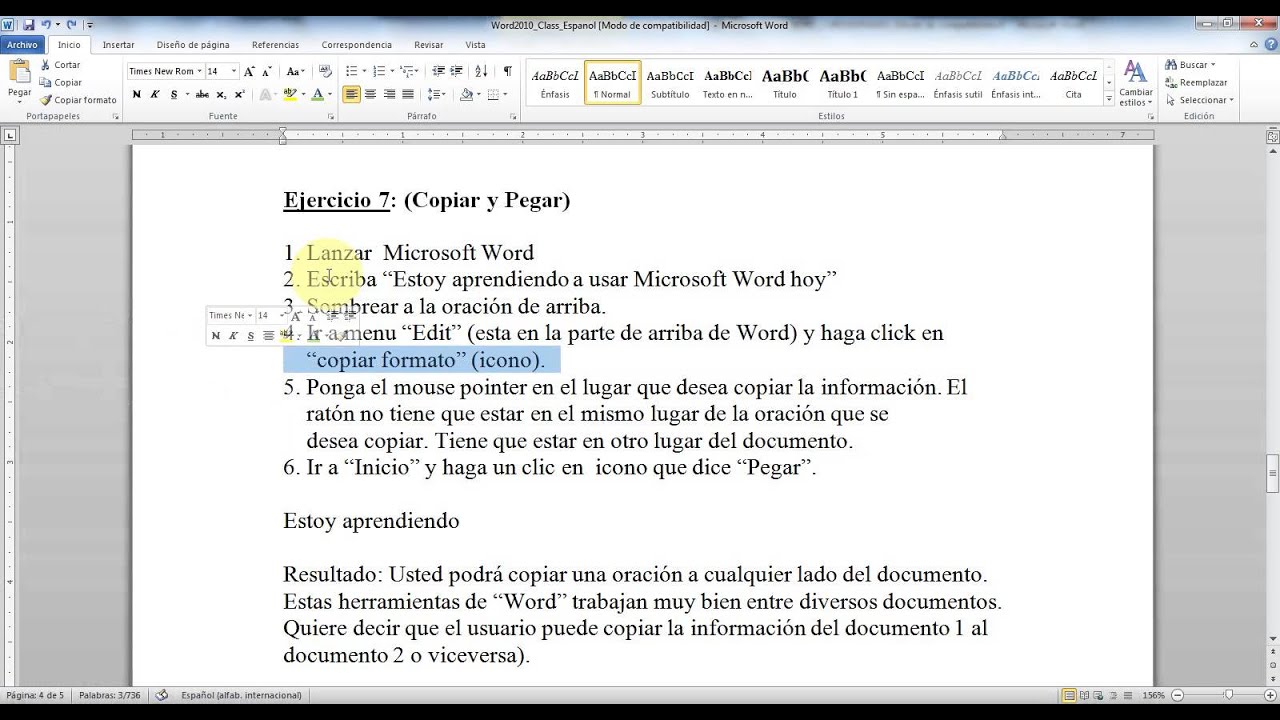Toggle strikethrough formatting
Screen dimensions: 1280x720
click(x=202, y=95)
